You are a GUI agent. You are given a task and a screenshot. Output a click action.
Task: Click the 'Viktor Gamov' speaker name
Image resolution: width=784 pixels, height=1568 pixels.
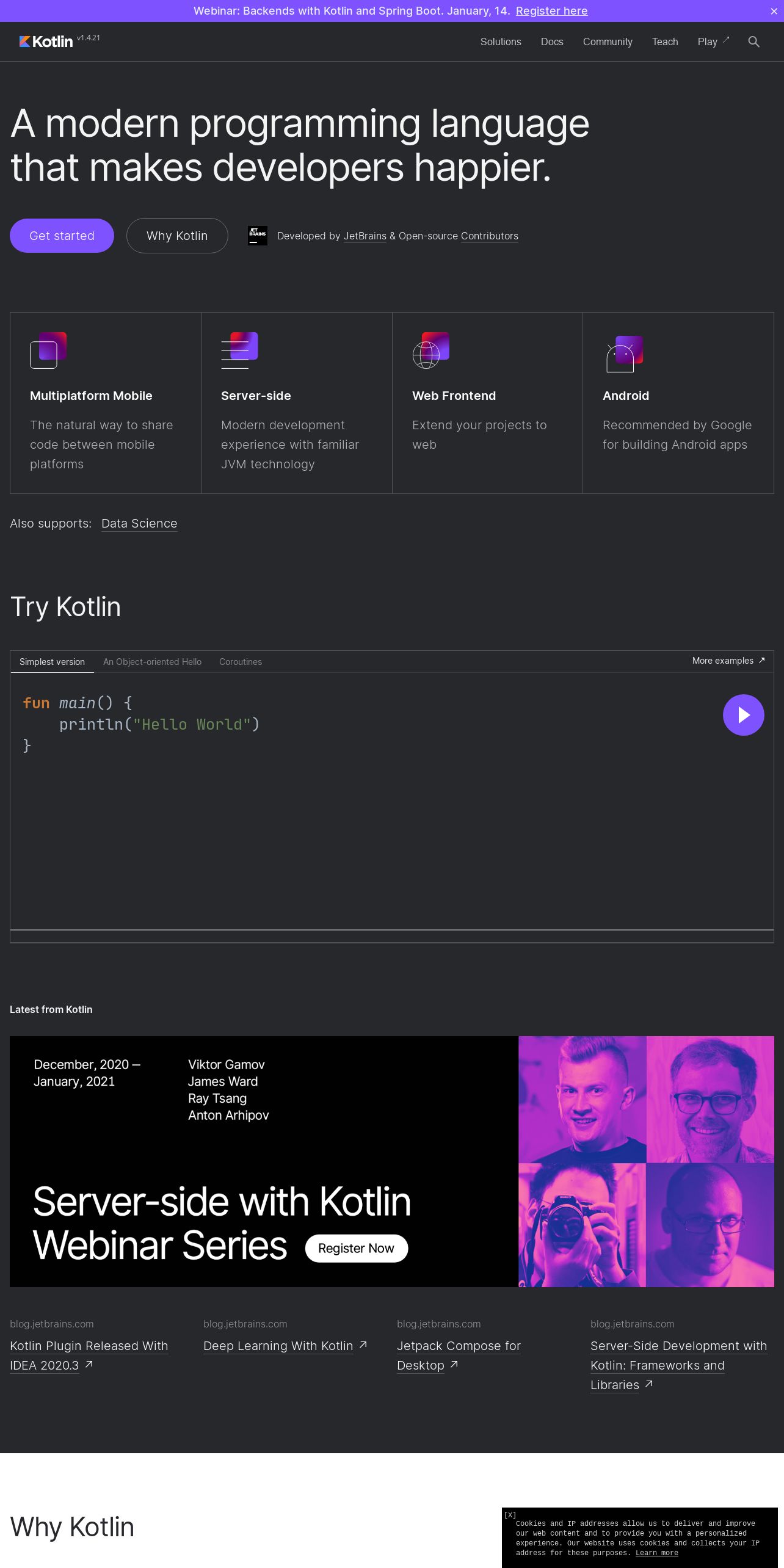[x=227, y=1064]
